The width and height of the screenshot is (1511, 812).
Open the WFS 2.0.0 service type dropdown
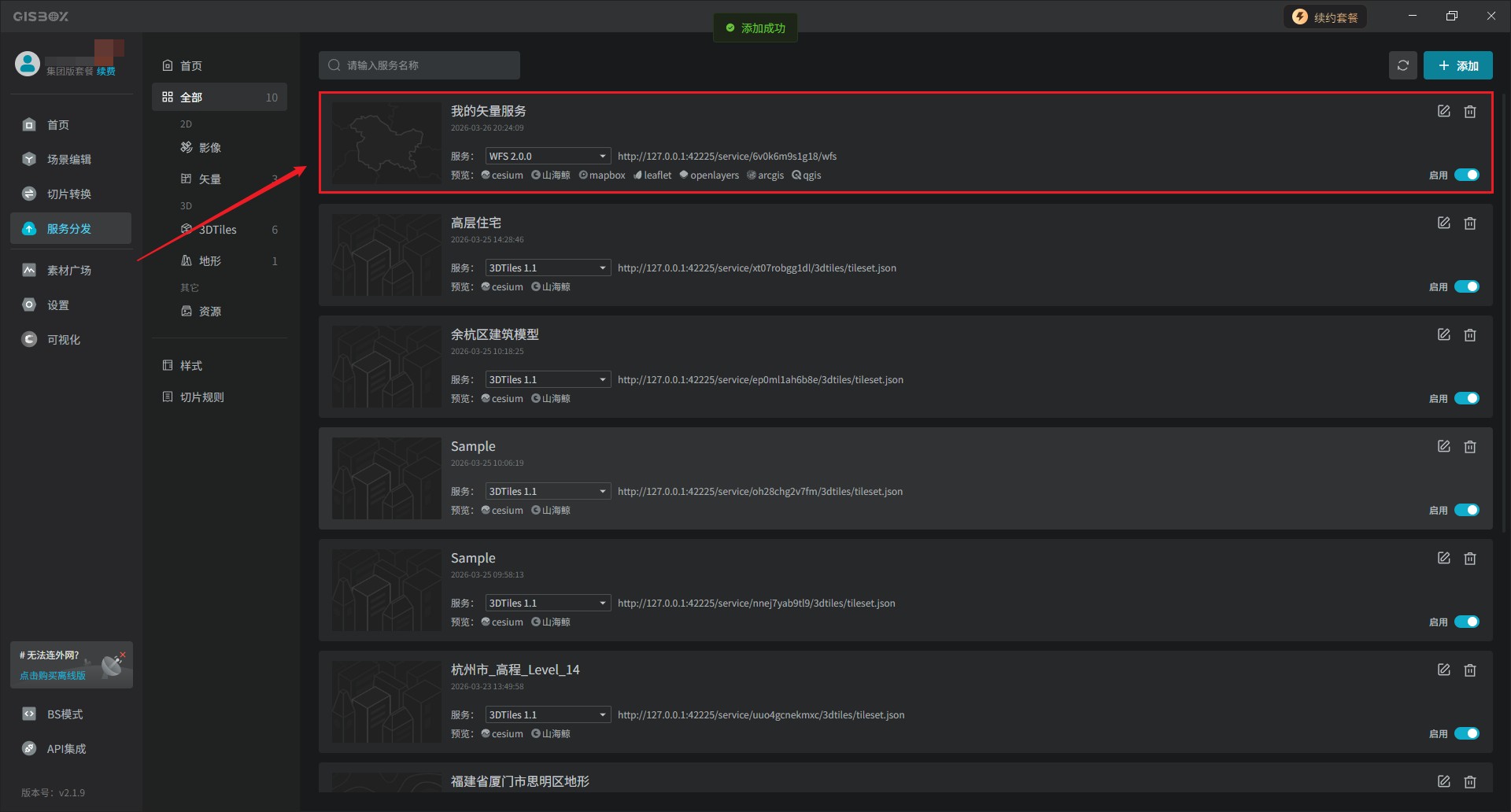click(548, 157)
